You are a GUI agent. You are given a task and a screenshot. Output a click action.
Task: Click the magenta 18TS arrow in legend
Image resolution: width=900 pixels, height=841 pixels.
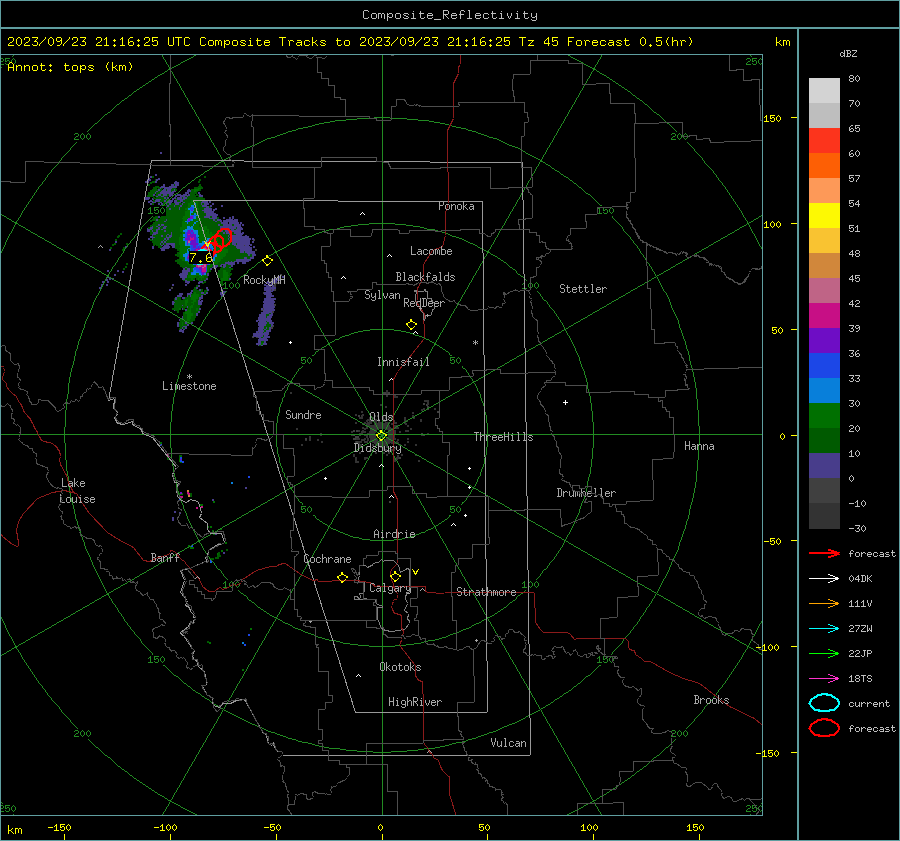[824, 679]
